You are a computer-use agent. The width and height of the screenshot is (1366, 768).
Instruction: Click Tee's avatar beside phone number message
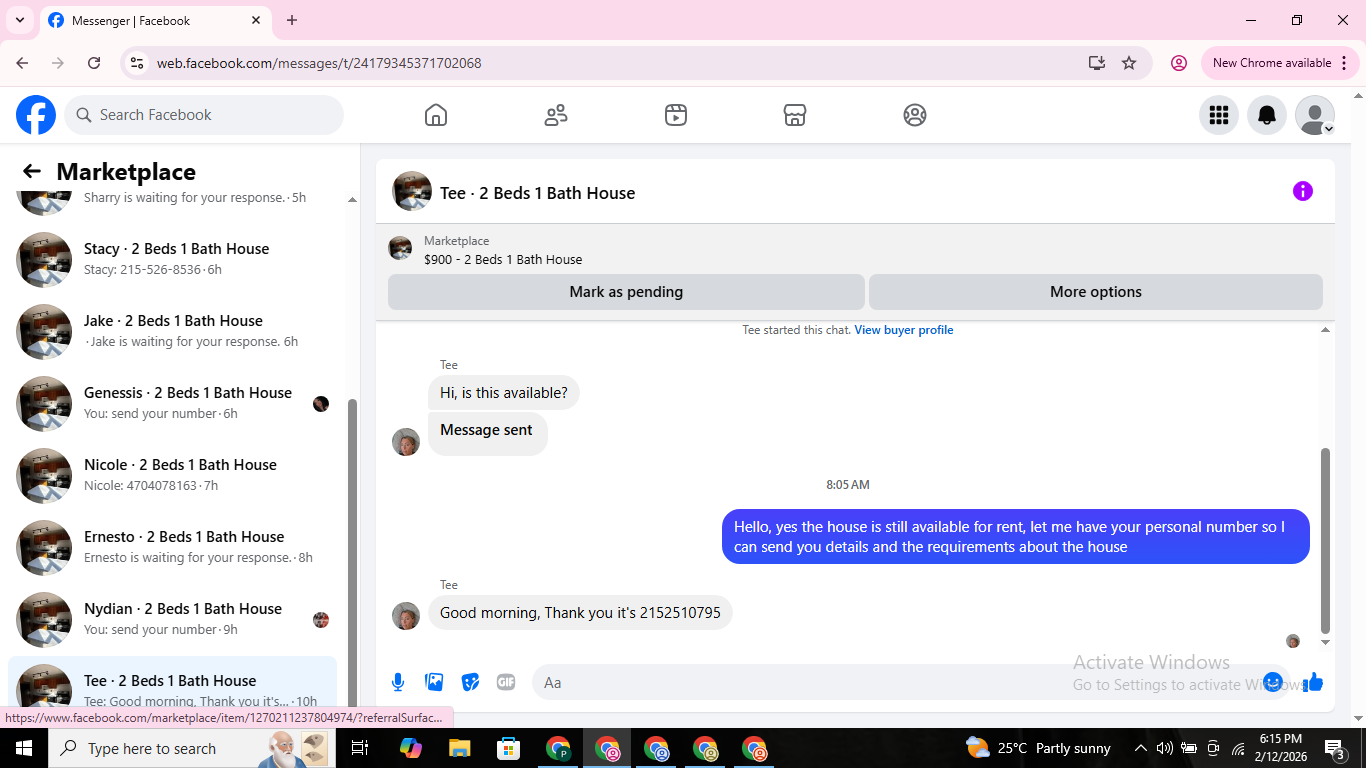coord(406,616)
